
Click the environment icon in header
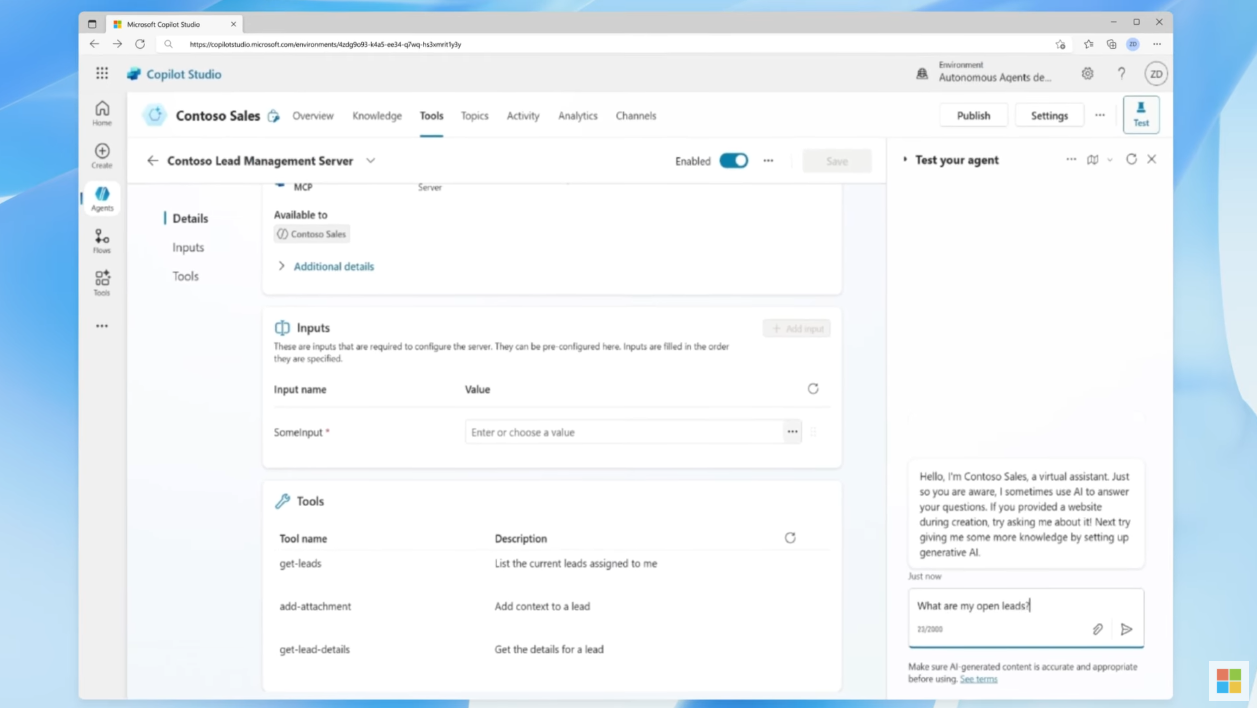(x=922, y=73)
